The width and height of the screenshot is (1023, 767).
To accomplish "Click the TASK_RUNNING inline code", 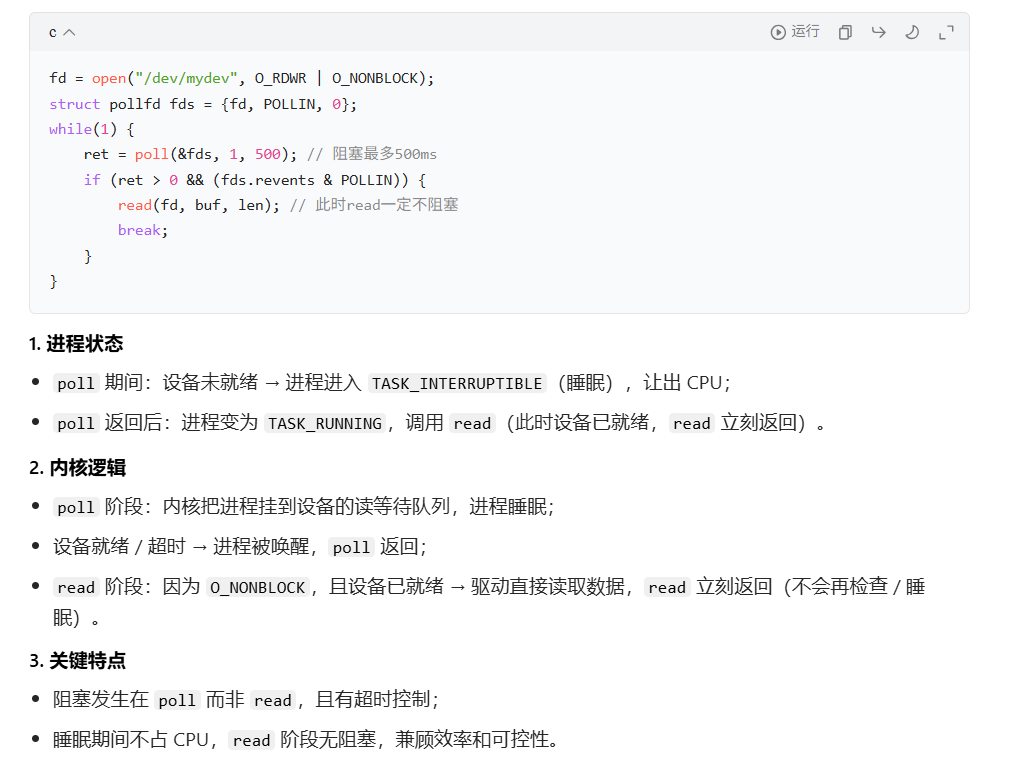I will click(325, 423).
